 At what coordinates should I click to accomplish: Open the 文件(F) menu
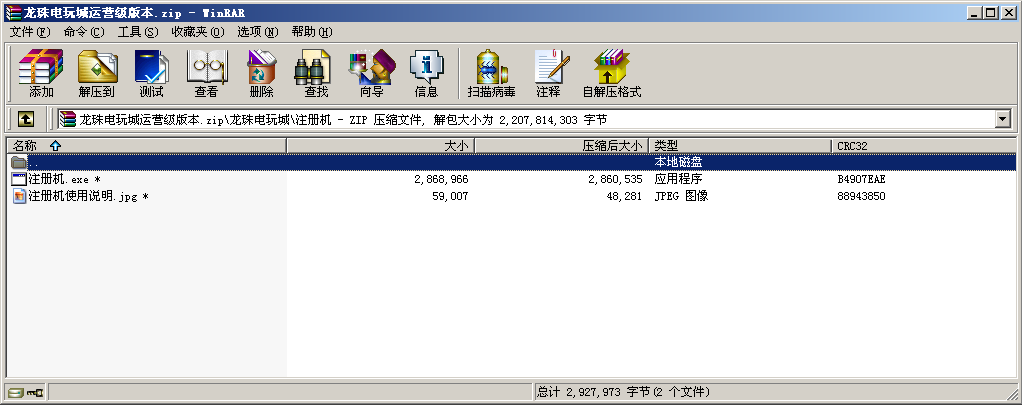(30, 32)
